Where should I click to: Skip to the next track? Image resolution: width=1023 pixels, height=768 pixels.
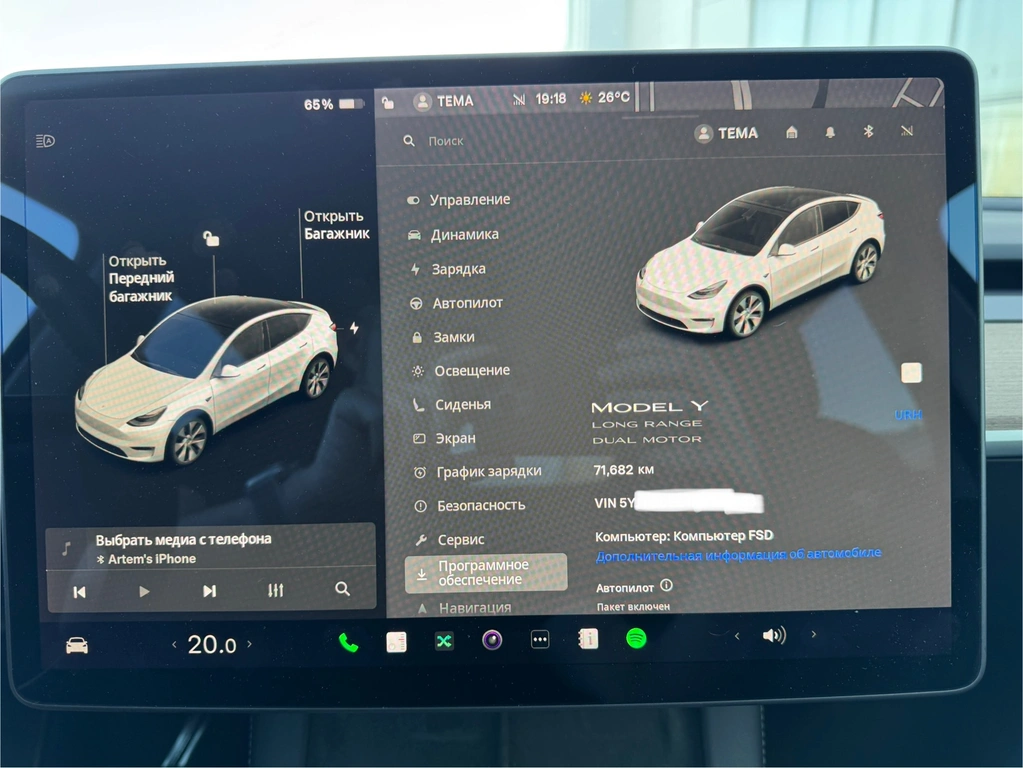(x=209, y=591)
